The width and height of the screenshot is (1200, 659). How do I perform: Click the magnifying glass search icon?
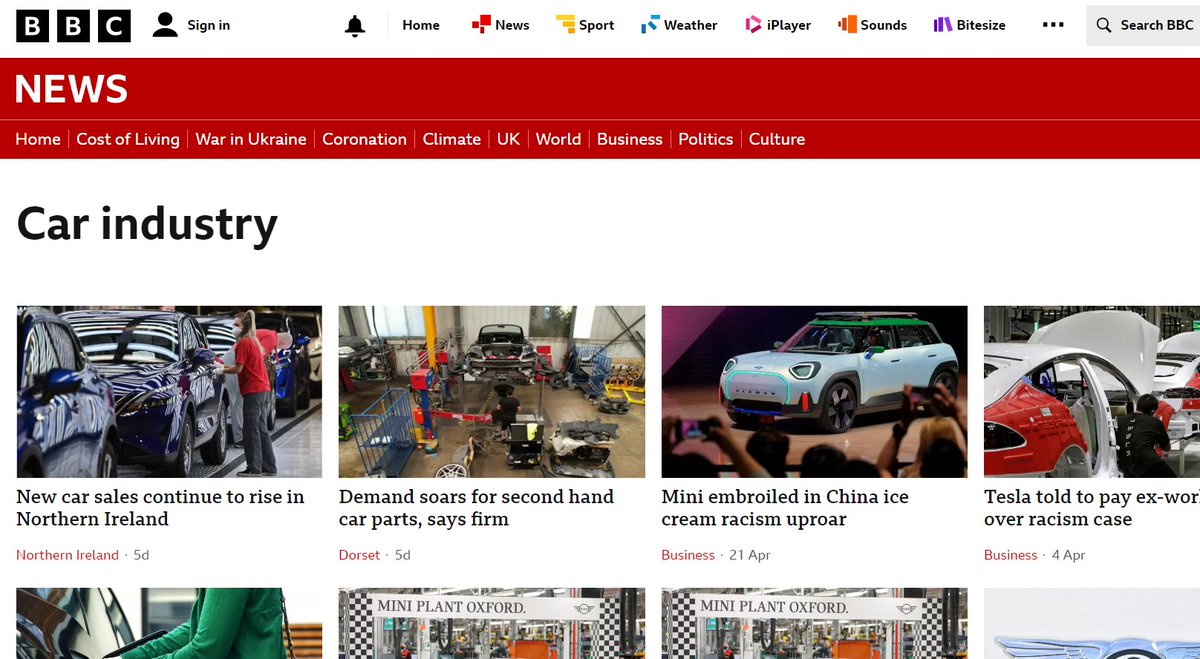point(1104,25)
